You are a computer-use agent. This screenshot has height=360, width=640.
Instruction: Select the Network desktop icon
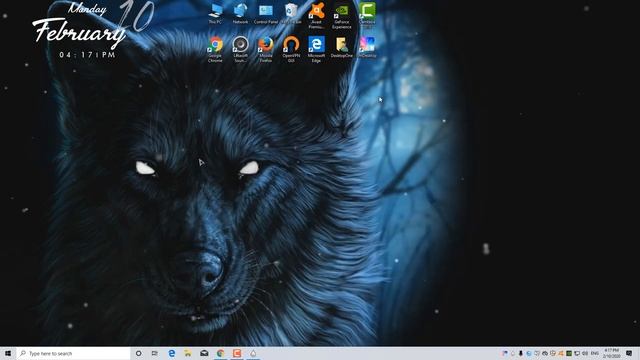point(240,13)
